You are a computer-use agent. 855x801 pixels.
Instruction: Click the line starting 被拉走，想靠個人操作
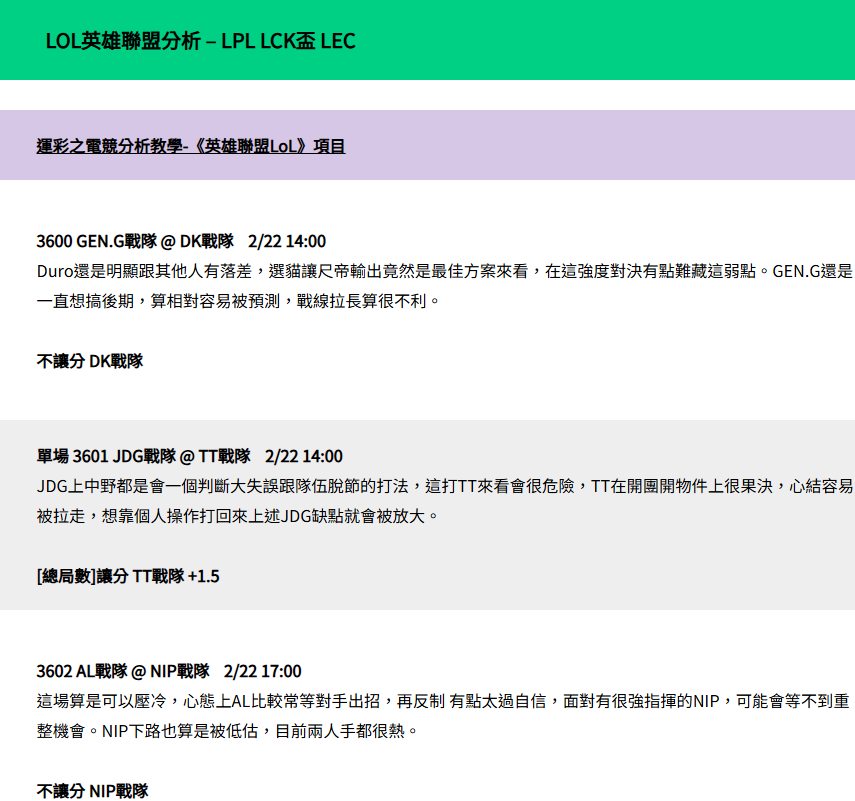click(238, 516)
